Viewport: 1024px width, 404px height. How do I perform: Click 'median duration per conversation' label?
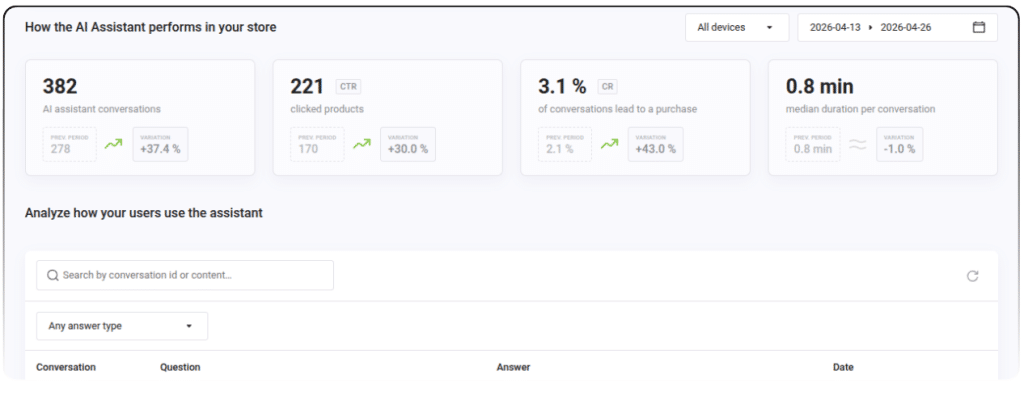pos(860,109)
